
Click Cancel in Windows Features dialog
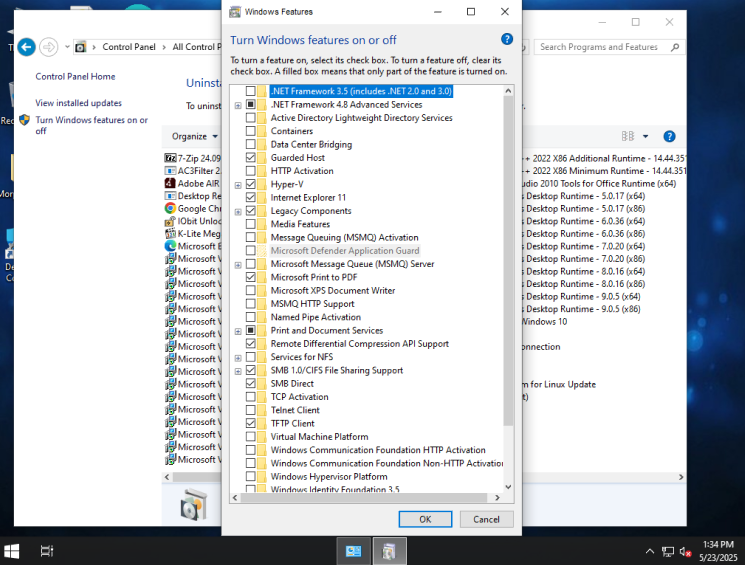487,519
